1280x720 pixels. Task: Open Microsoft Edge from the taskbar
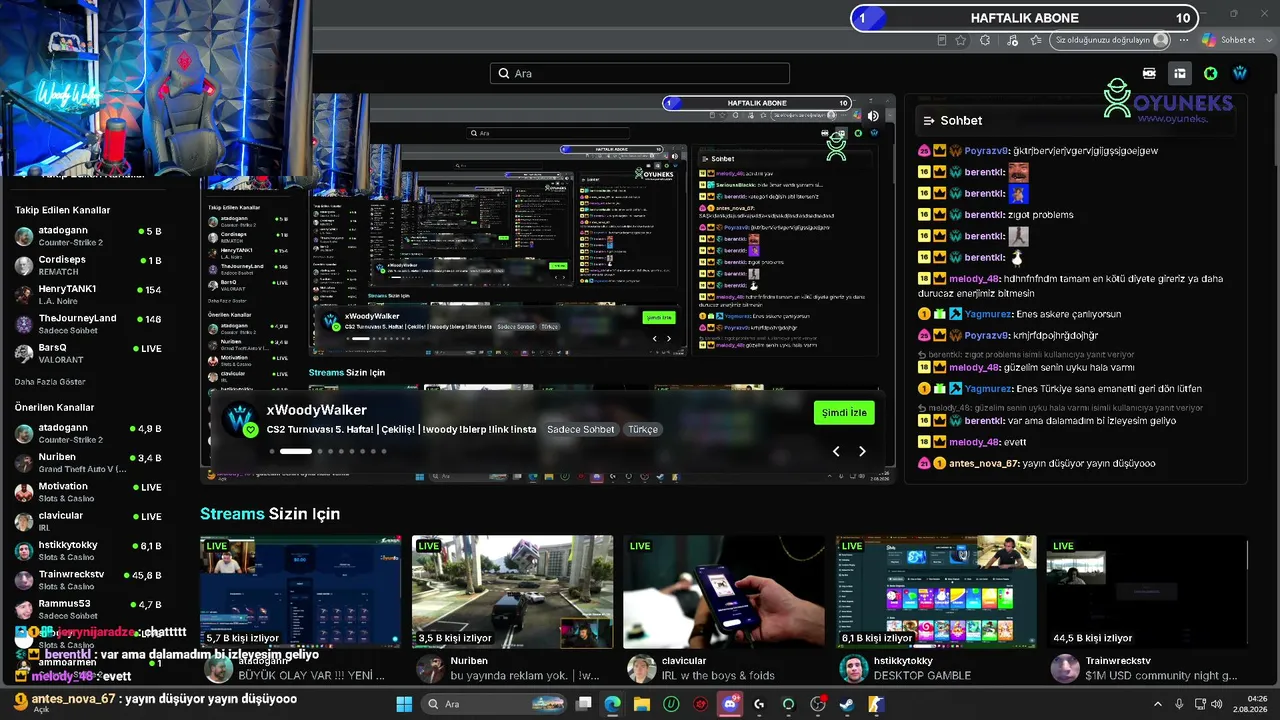point(612,704)
